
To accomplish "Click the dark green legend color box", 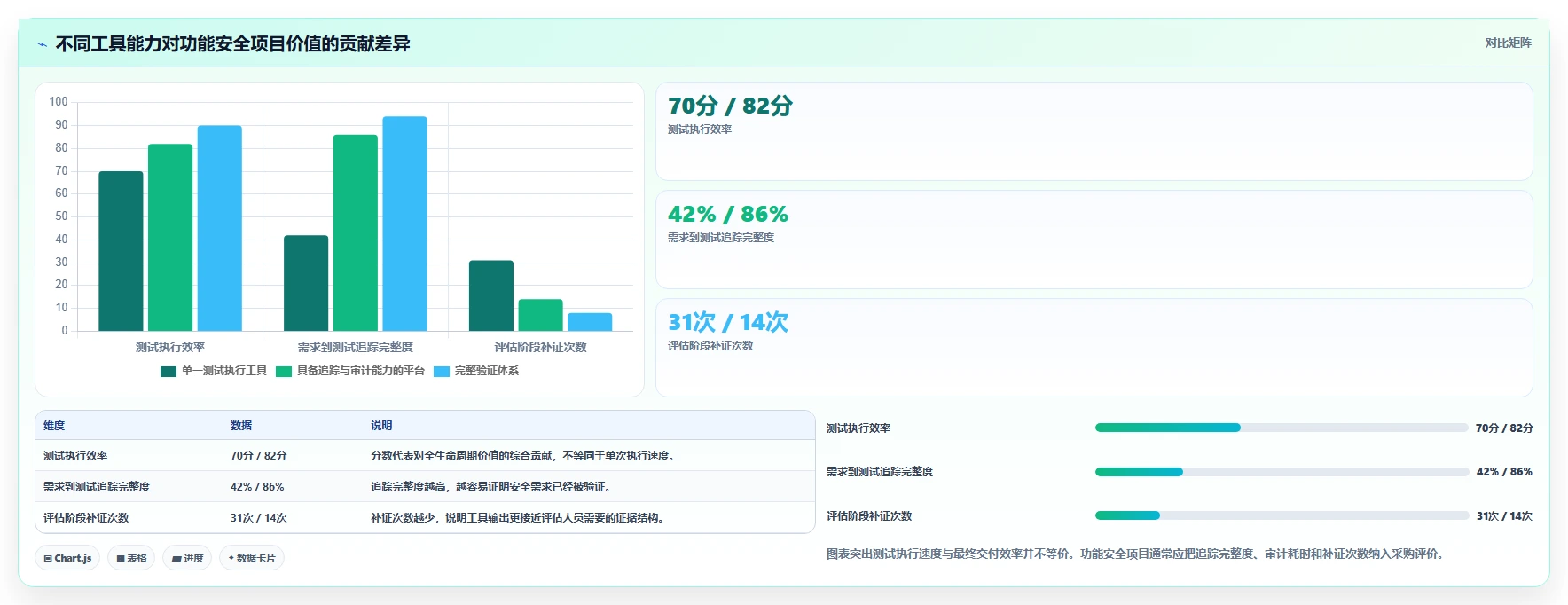I will (169, 372).
